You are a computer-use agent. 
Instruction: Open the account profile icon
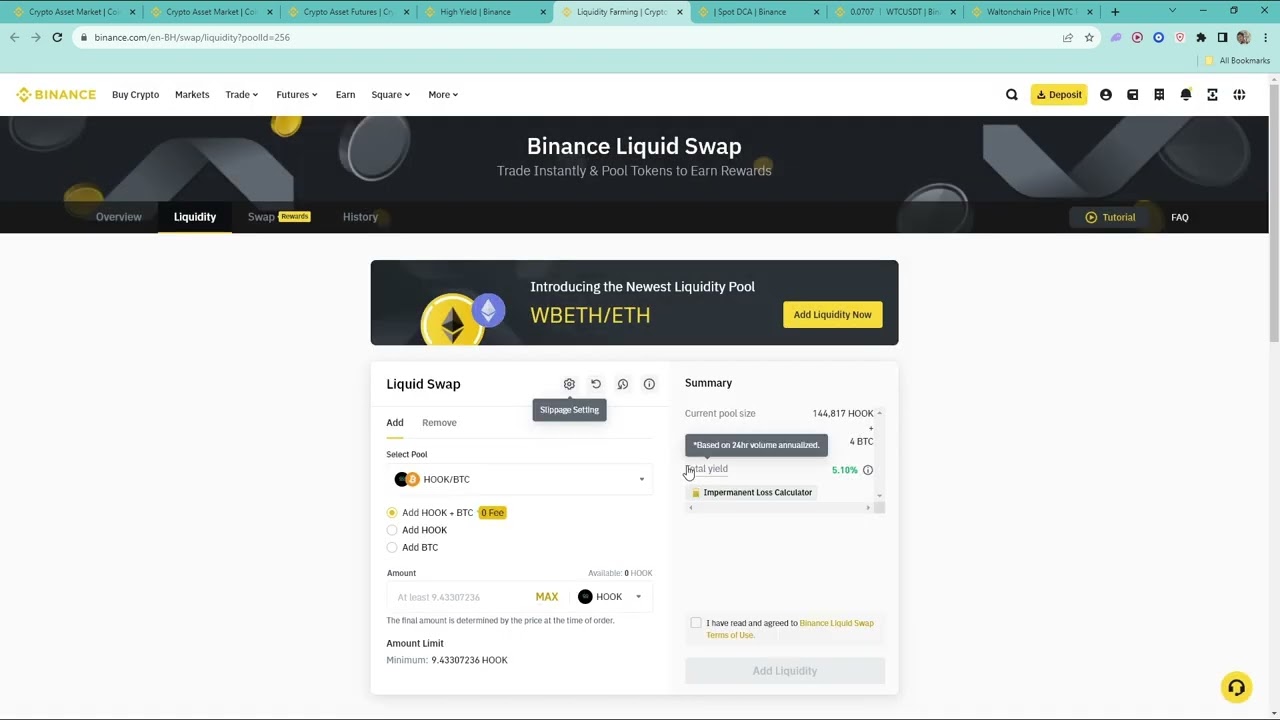pos(1106,95)
